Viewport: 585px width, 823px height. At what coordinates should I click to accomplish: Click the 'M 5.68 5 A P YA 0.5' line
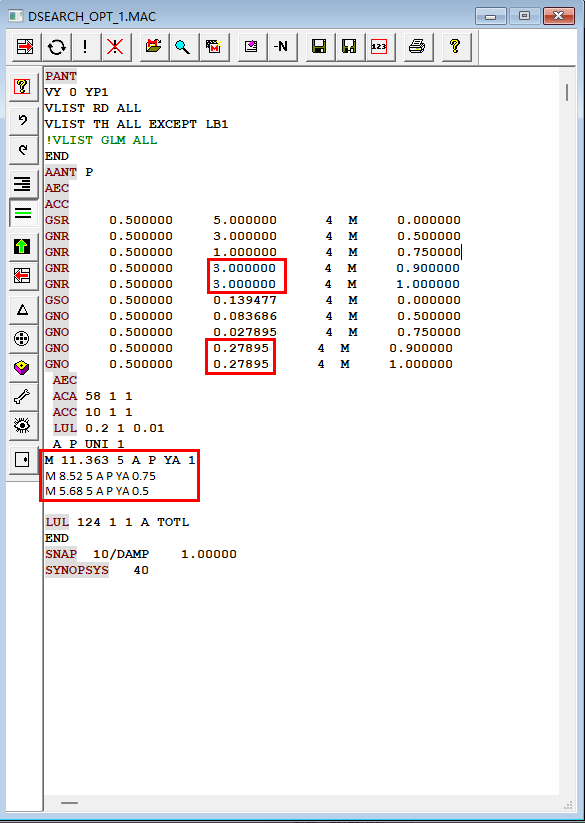pyautogui.click(x=97, y=491)
